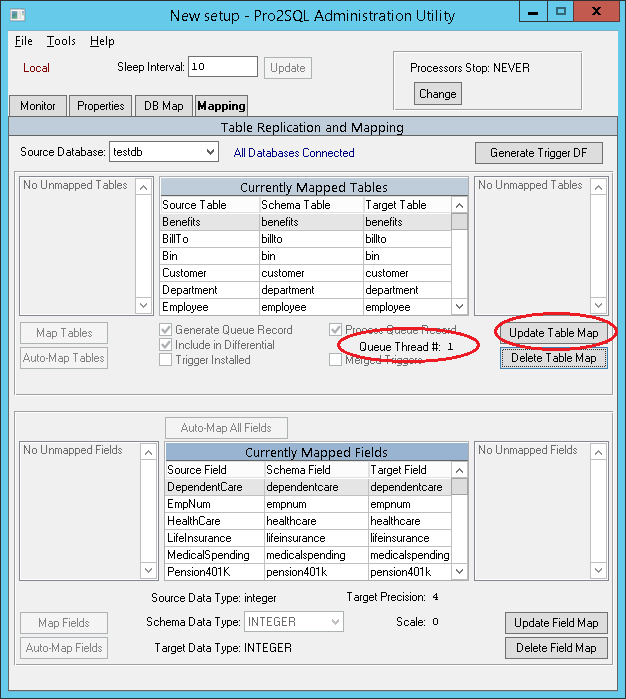This screenshot has height=699, width=626.
Task: Select the BillTo source table row
Action: pyautogui.click(x=306, y=239)
